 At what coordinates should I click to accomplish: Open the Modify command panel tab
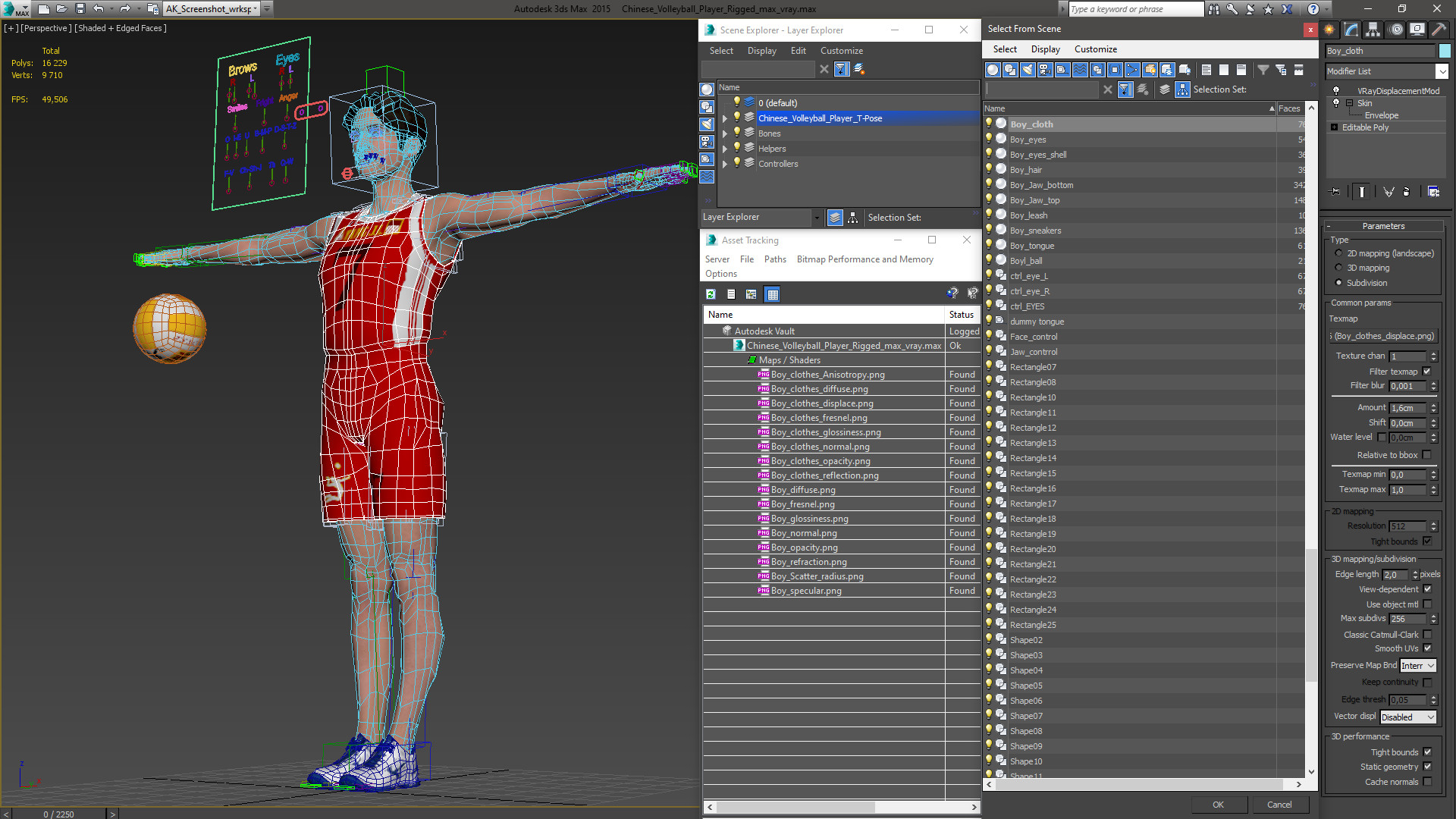1351,30
